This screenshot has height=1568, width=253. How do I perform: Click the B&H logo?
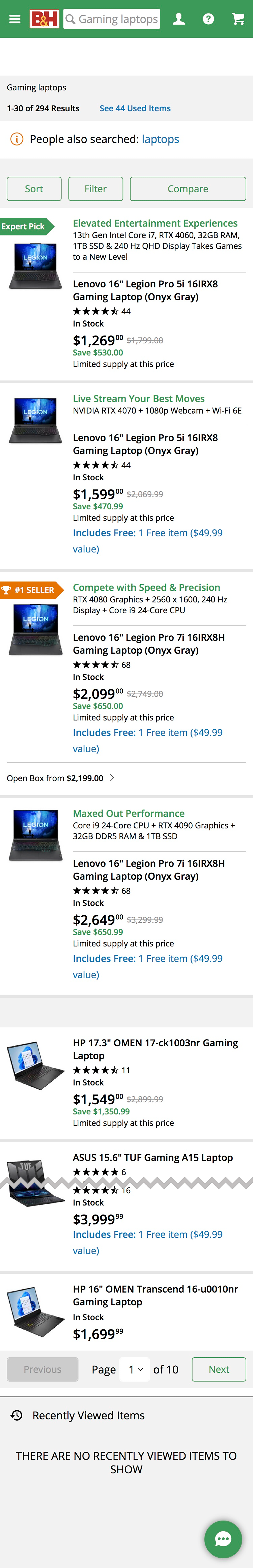pos(44,19)
